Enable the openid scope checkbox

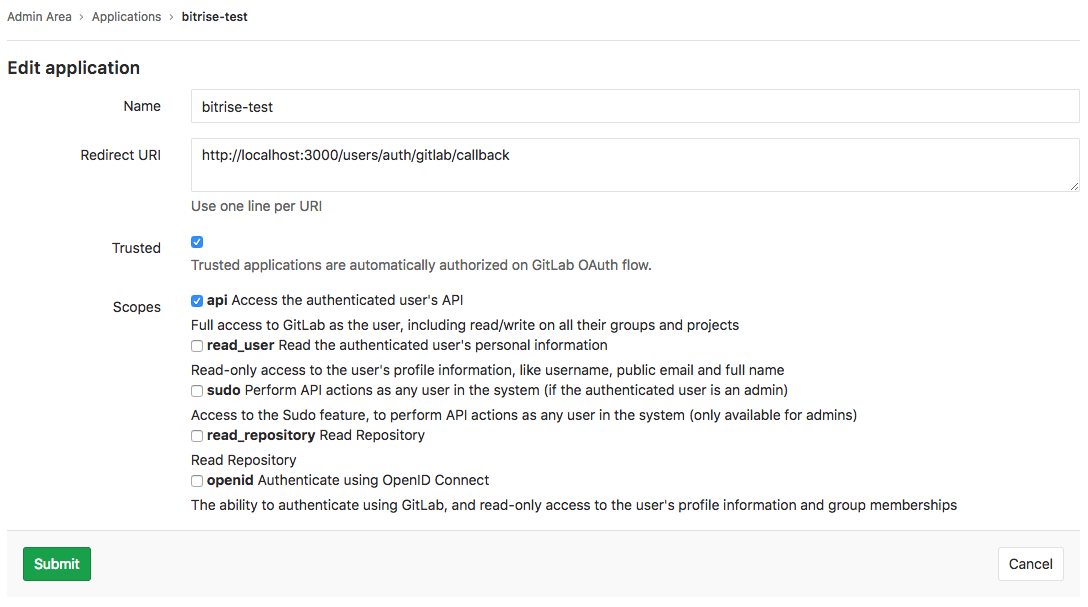tap(197, 480)
